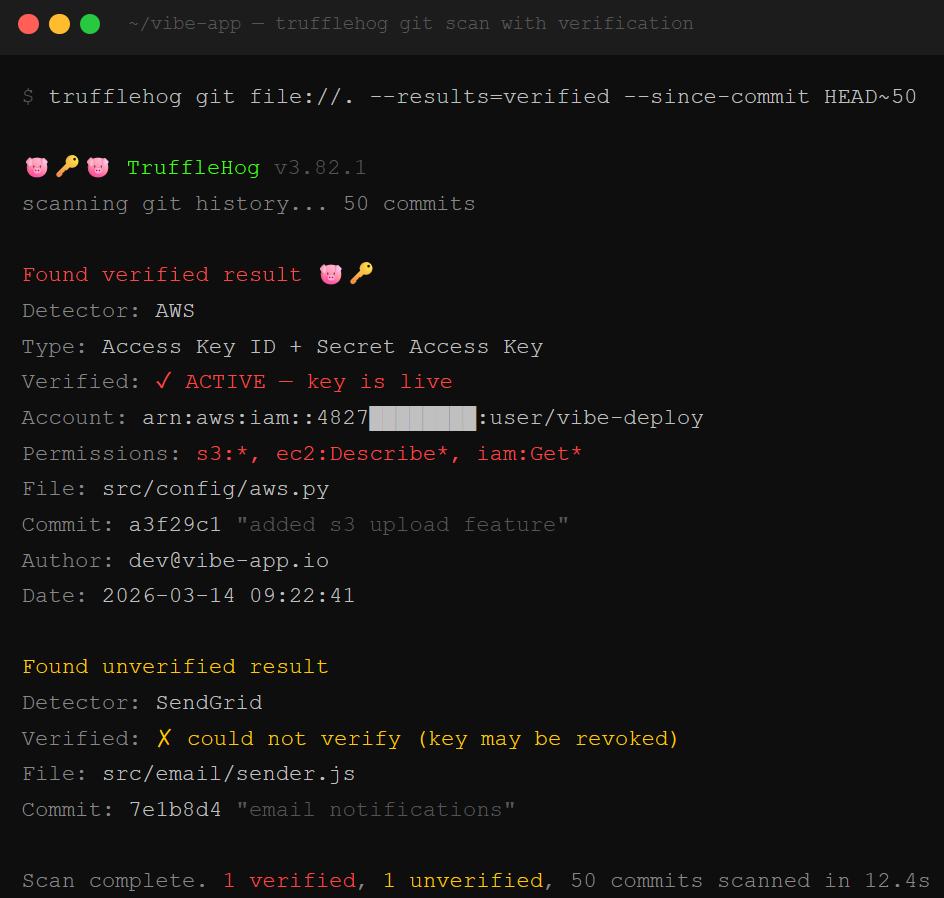
Task: Click commit hash 7e1b8d4
Action: 175,810
